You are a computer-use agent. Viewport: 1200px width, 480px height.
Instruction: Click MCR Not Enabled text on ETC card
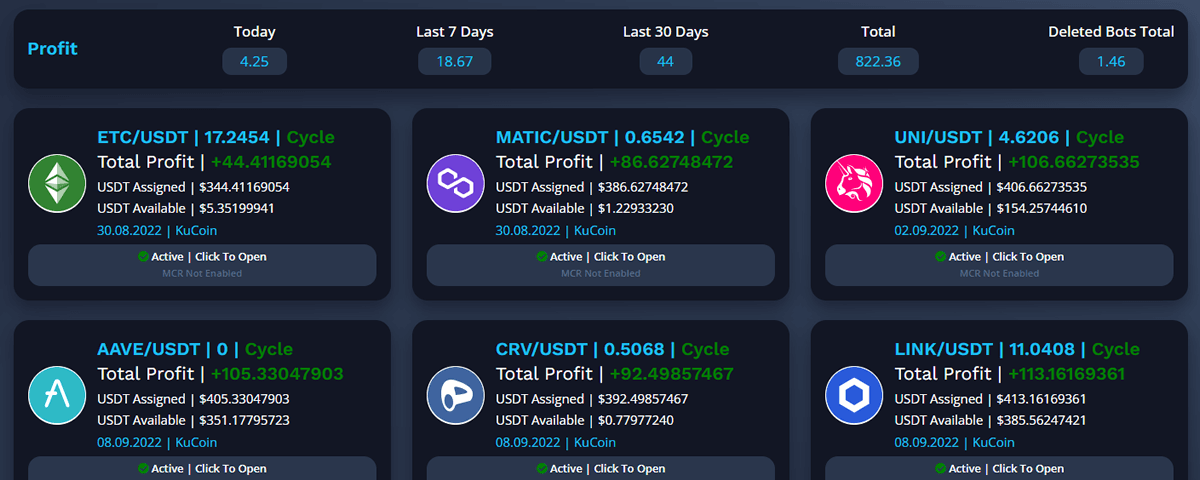coord(202,273)
